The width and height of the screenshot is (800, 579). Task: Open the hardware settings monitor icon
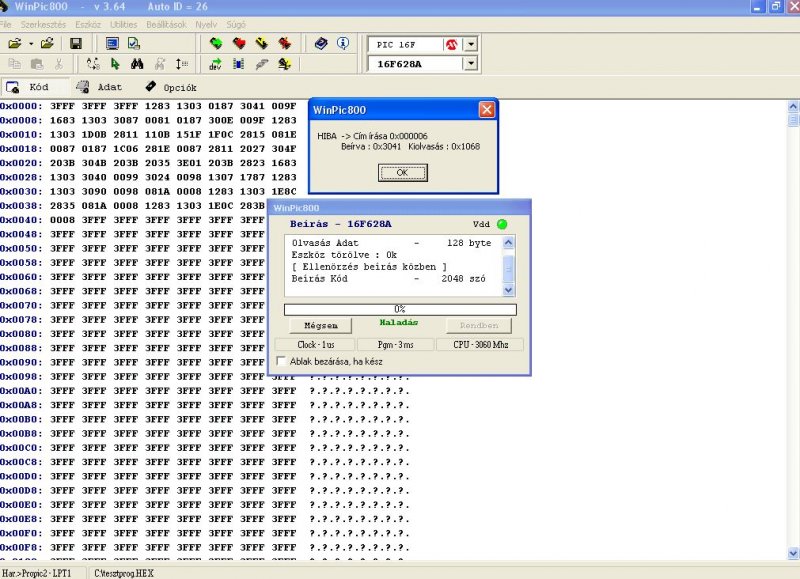click(x=112, y=44)
